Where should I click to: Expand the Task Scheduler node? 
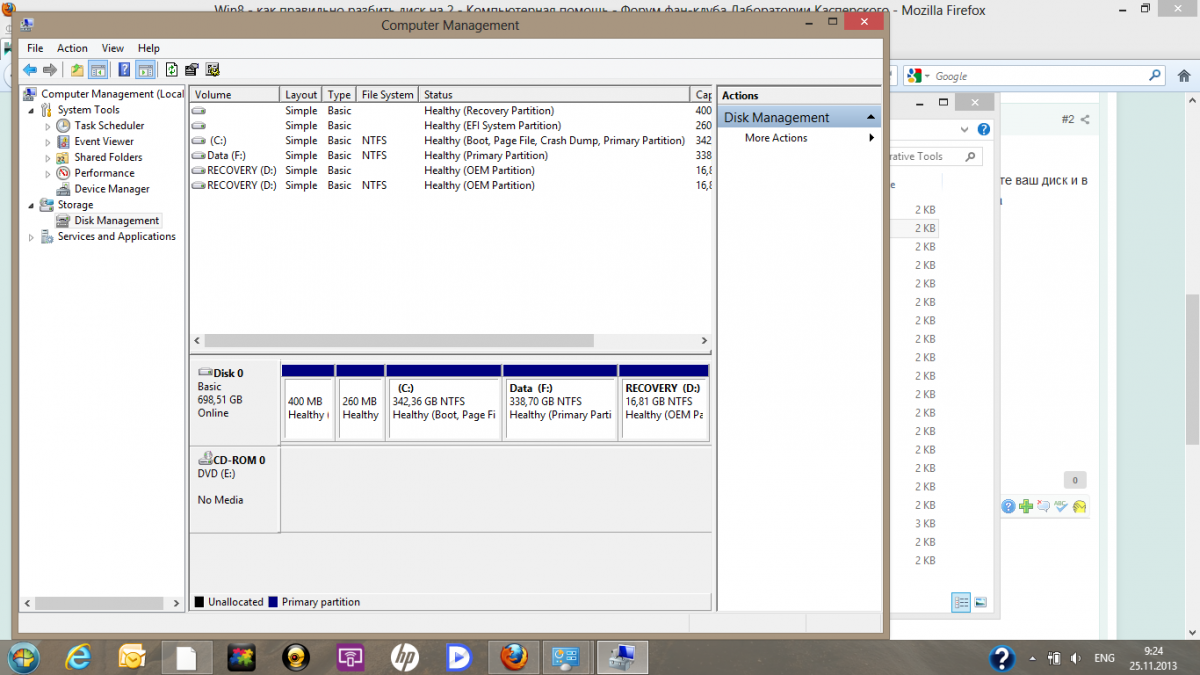coord(47,126)
